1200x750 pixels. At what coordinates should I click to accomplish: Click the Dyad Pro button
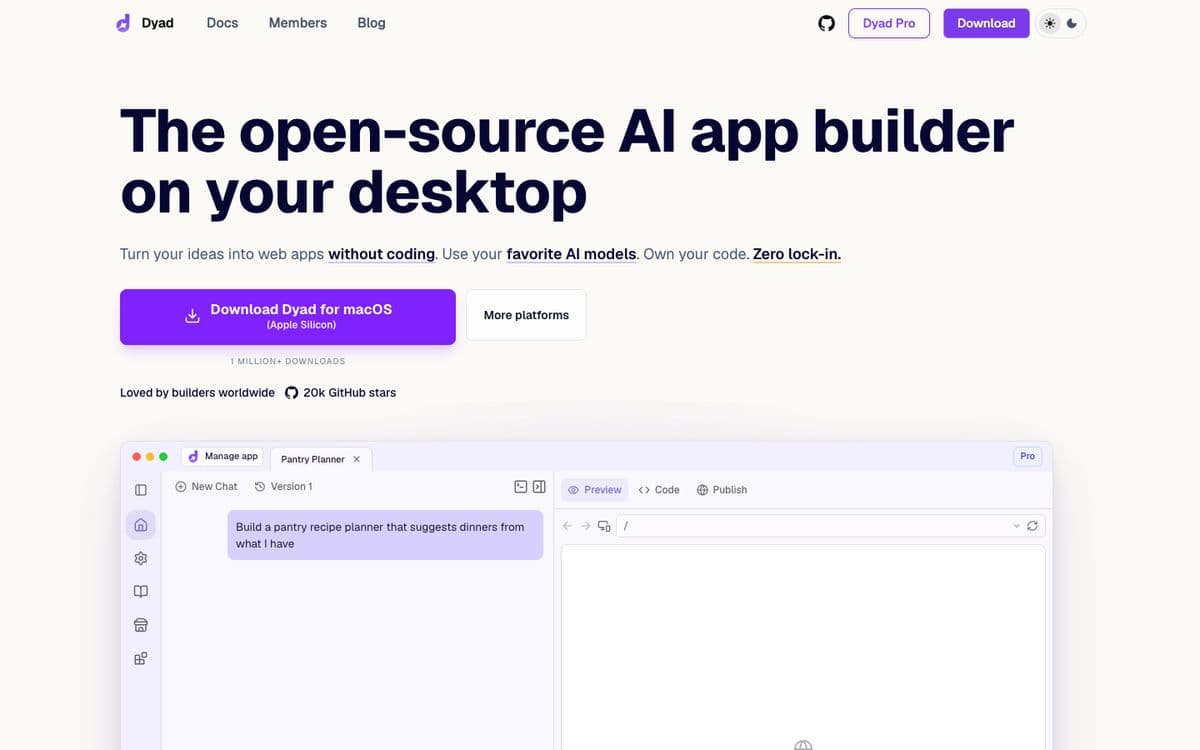pyautogui.click(x=889, y=23)
